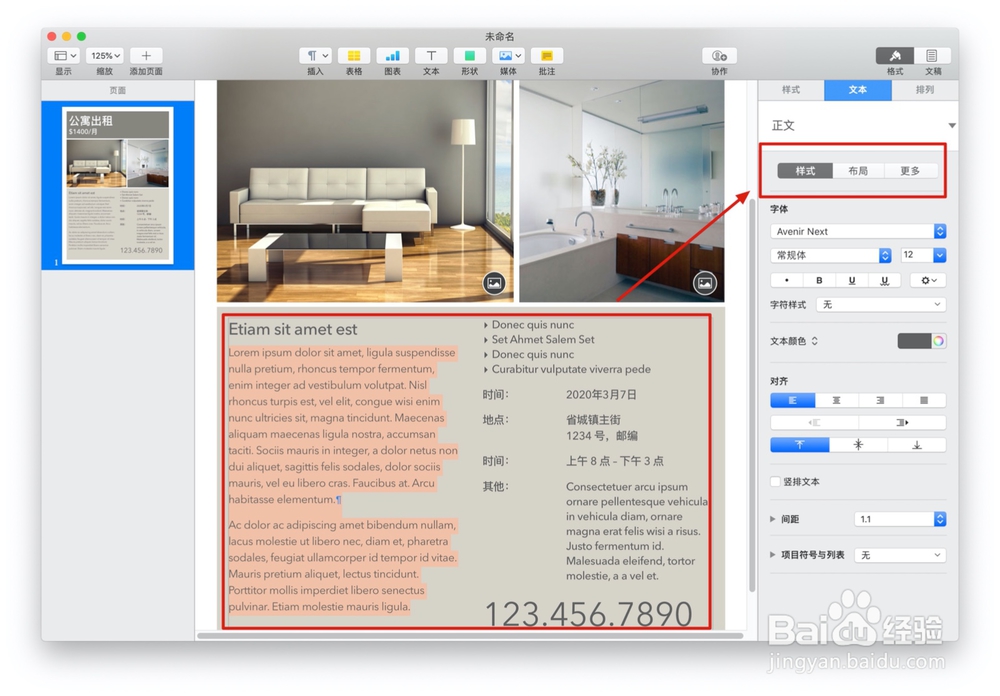The width and height of the screenshot is (1000, 696).
Task: Align text vertically to middle
Action: click(x=858, y=445)
